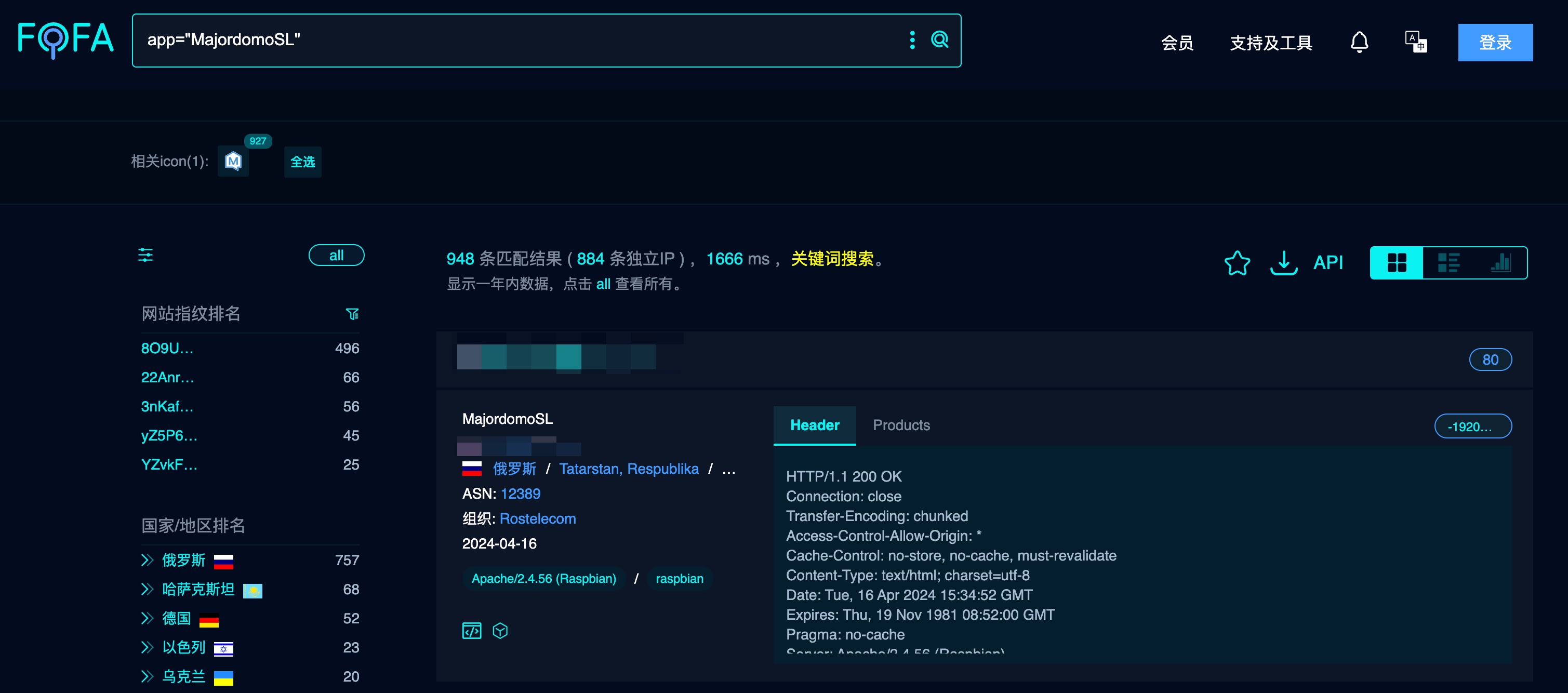1568x693 pixels.
Task: Expand the 俄罗斯 country entry
Action: pos(147,561)
